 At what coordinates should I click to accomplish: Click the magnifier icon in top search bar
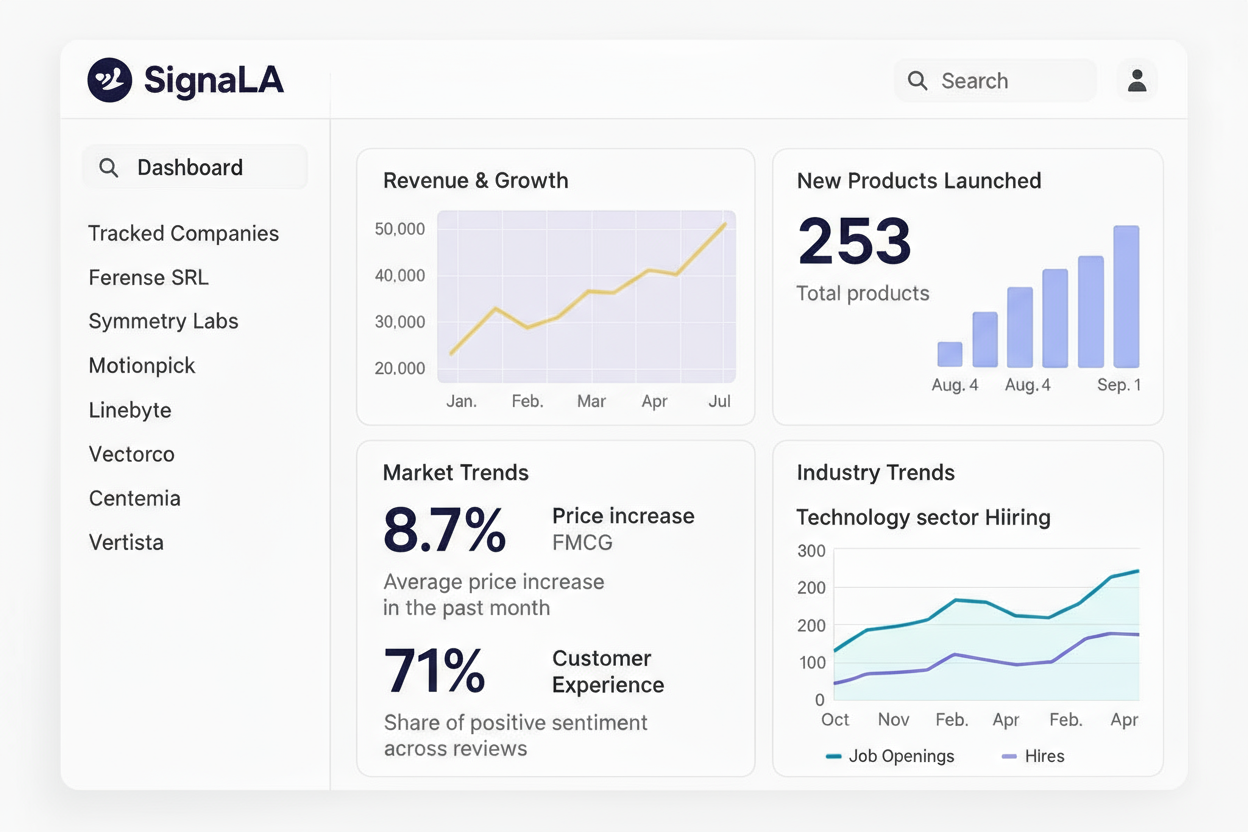pyautogui.click(x=917, y=81)
